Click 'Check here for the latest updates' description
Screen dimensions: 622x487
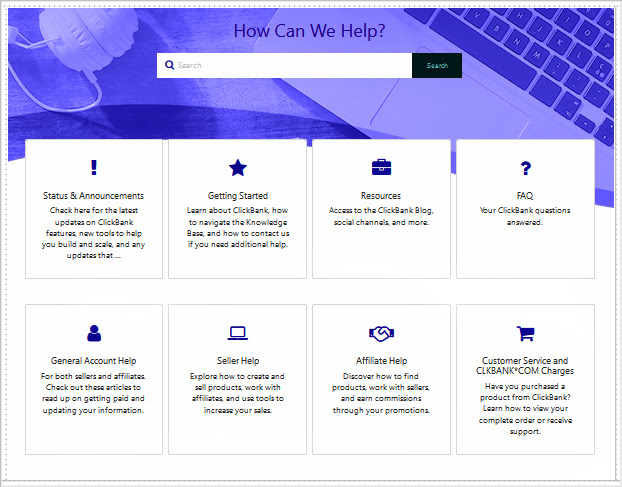coord(94,233)
